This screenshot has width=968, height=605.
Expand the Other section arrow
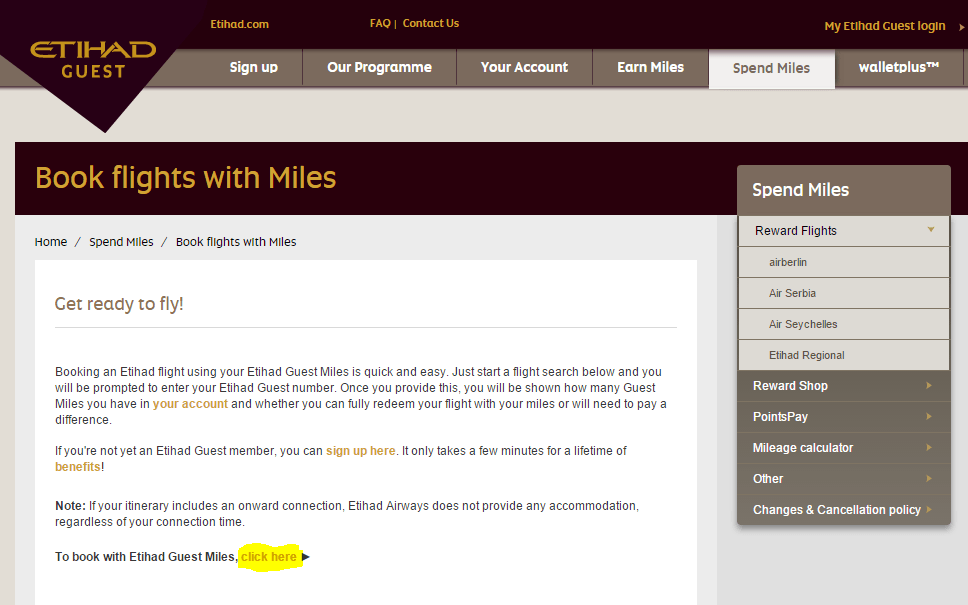[928, 478]
